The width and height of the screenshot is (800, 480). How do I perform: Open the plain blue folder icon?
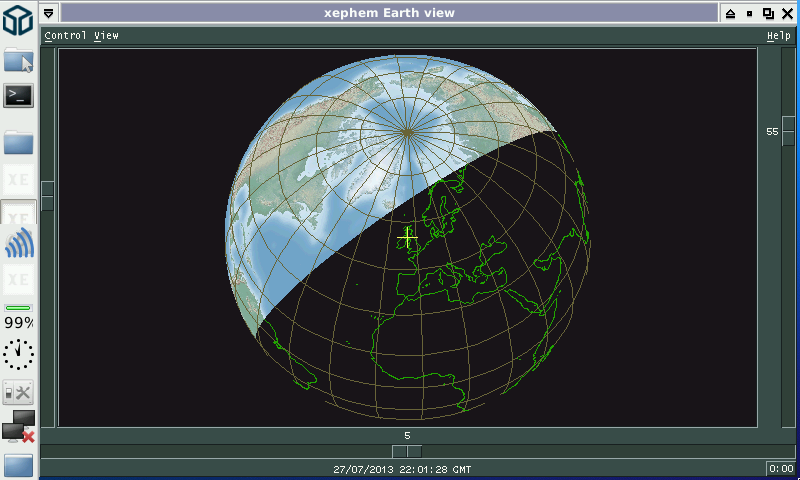pyautogui.click(x=19, y=142)
